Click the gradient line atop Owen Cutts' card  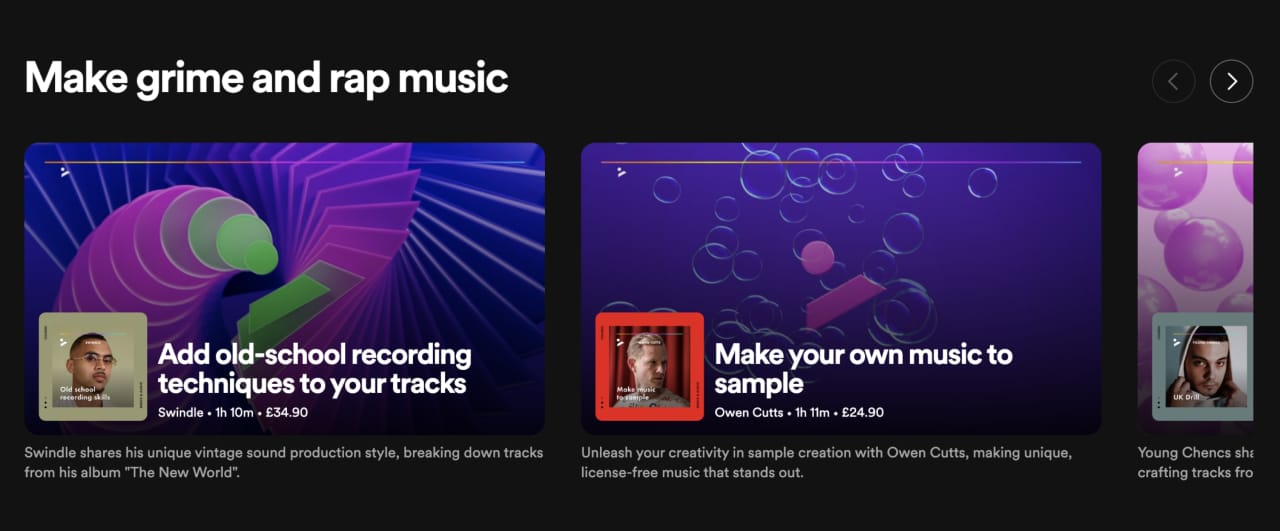tap(840, 162)
